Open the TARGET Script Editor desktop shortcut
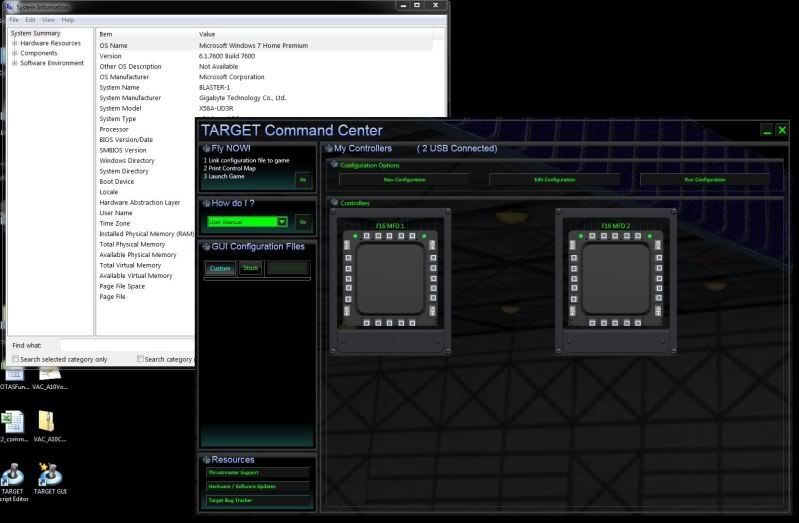Viewport: 799px width, 523px height. coord(12,476)
